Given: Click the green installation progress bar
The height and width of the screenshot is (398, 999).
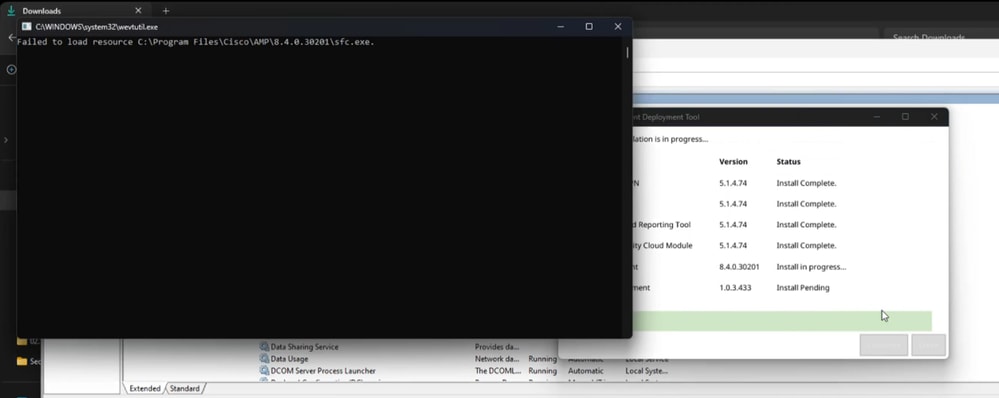Looking at the screenshot, I should (x=782, y=321).
